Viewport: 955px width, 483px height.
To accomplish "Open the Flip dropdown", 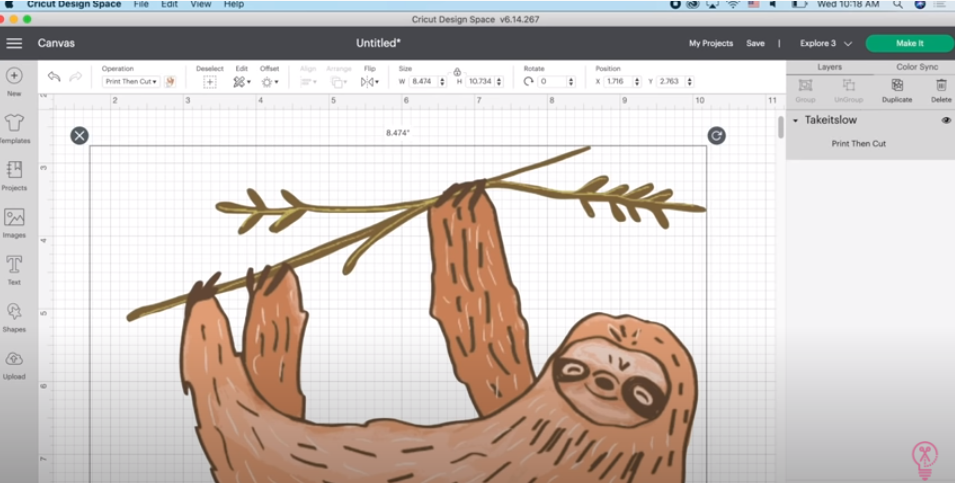I will pos(370,82).
